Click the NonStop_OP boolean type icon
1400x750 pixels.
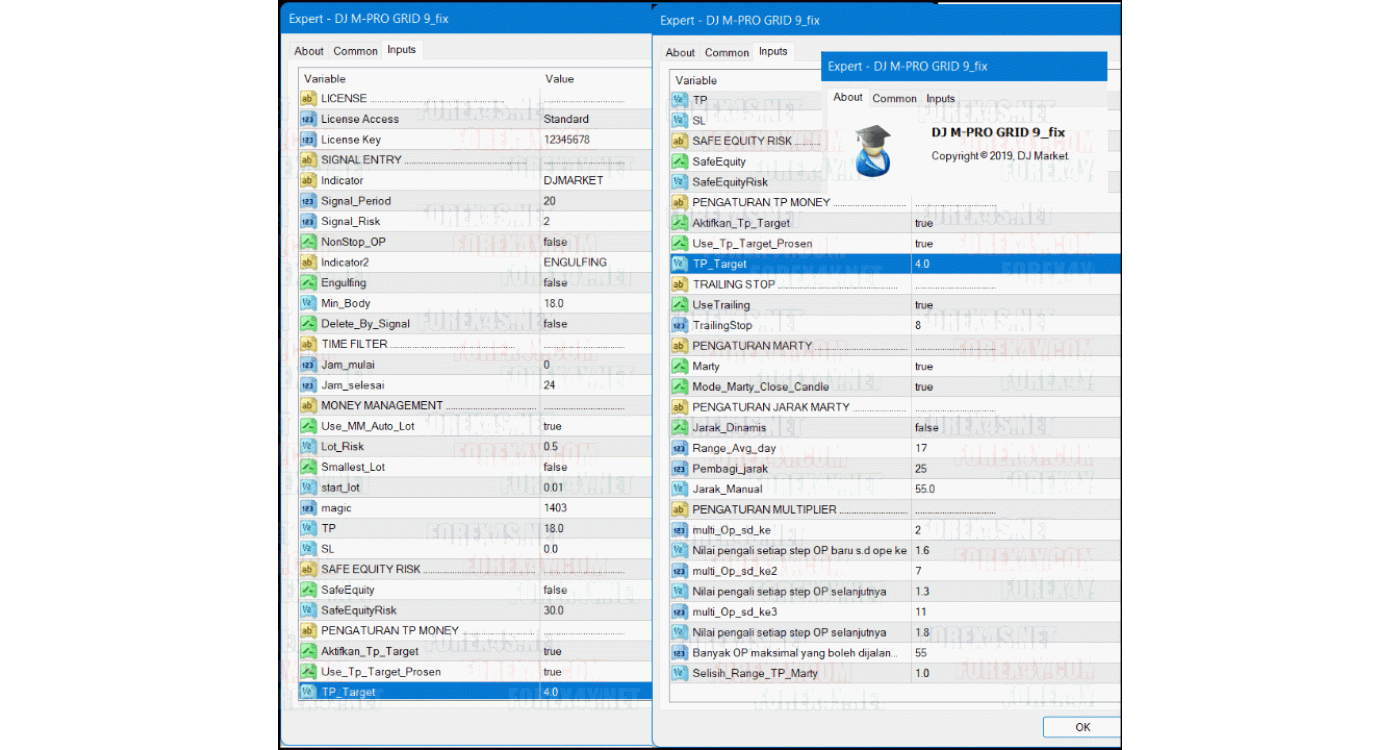(x=309, y=242)
